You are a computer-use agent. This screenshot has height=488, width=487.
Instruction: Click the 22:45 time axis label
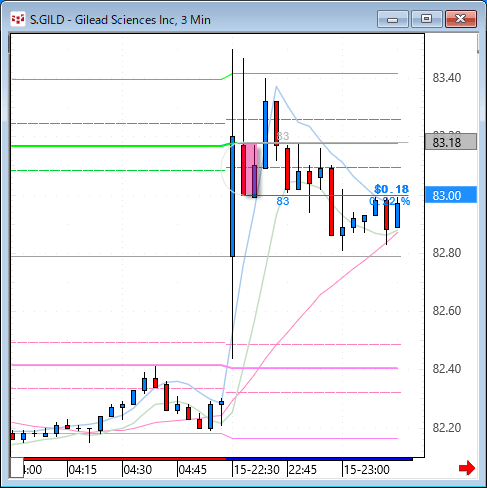click(x=303, y=470)
